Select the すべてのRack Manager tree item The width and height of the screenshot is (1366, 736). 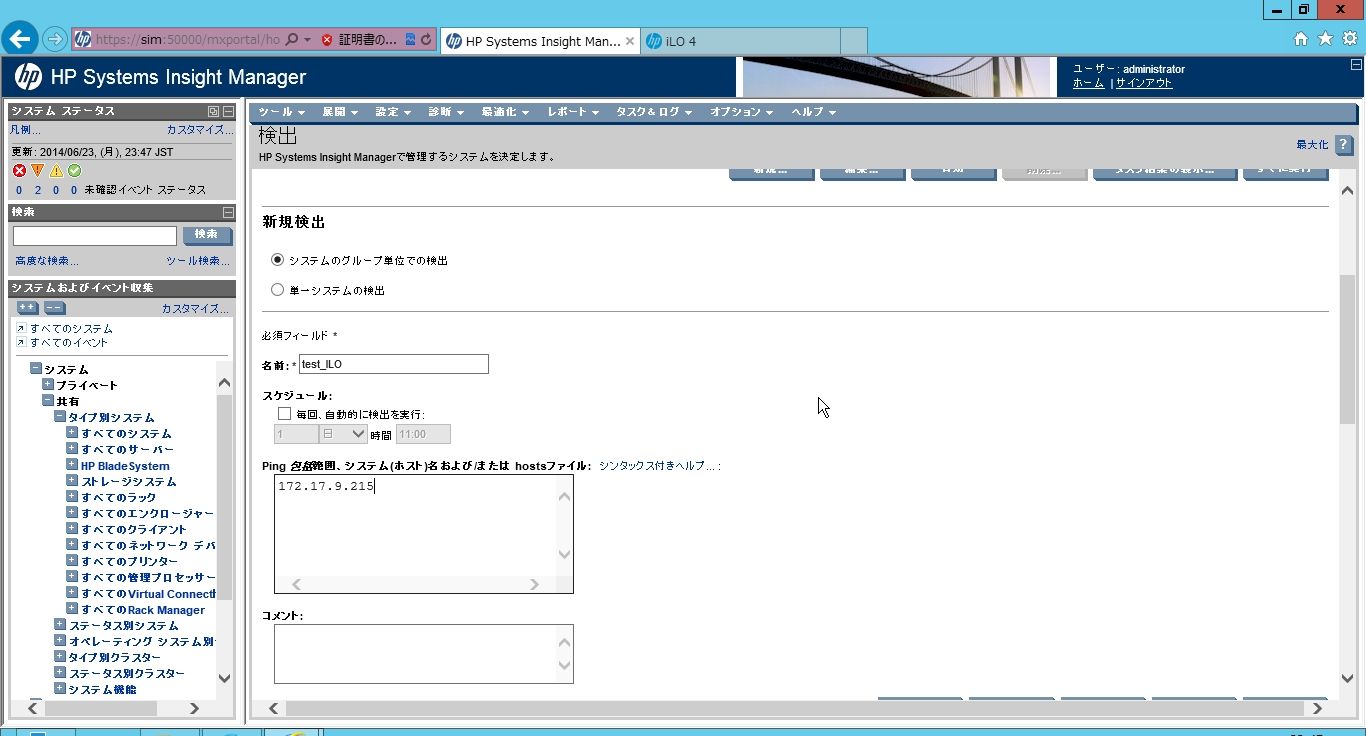pos(143,609)
